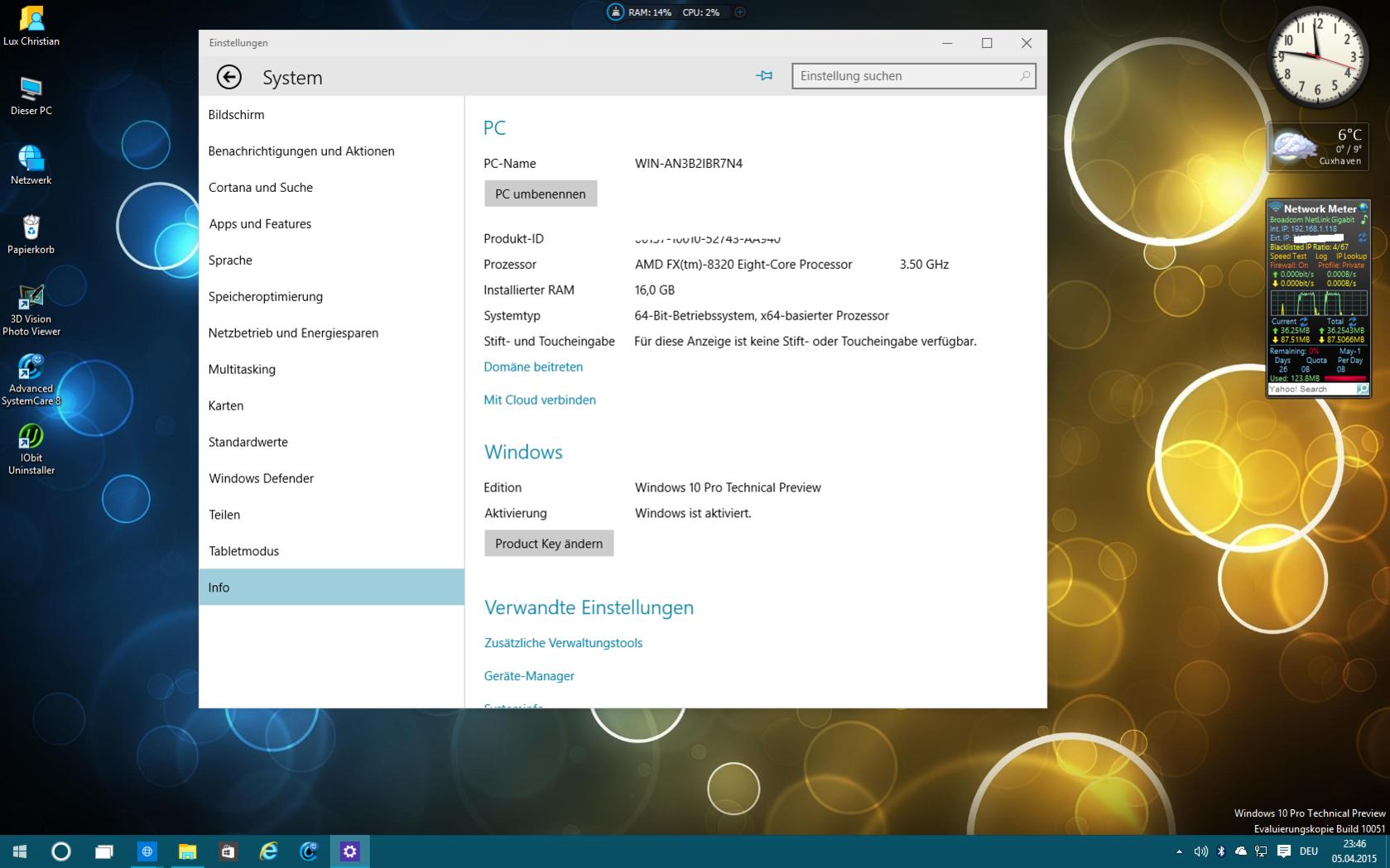
Task: Open Internet Explorer from the taskbar
Action: (x=268, y=851)
